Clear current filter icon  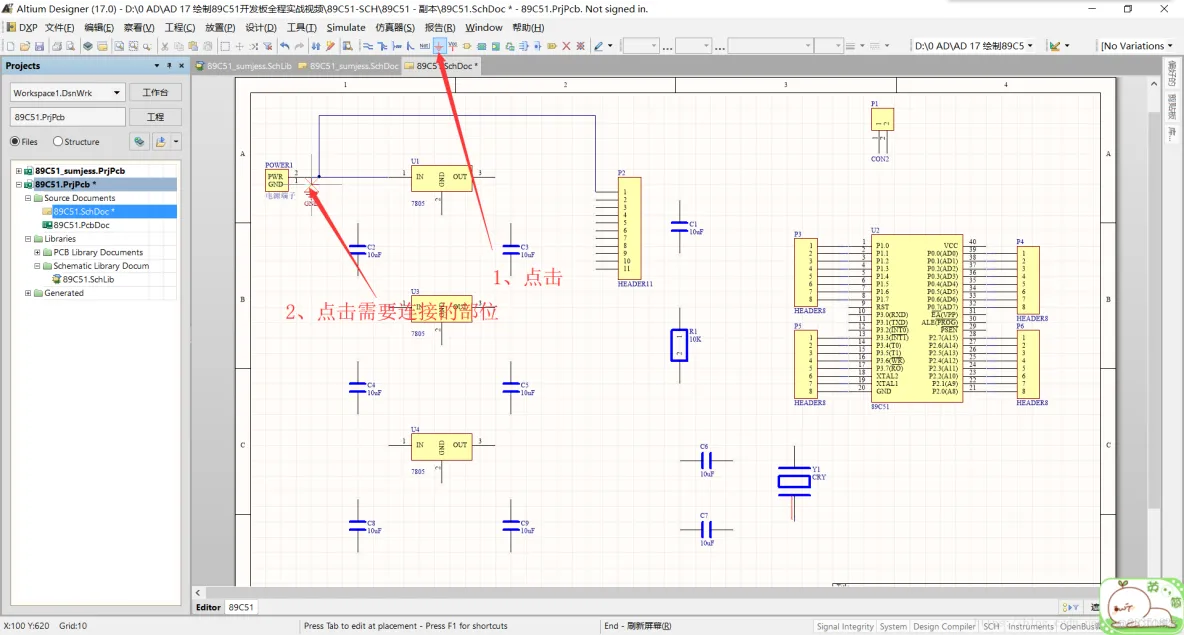pyautogui.click(x=267, y=46)
